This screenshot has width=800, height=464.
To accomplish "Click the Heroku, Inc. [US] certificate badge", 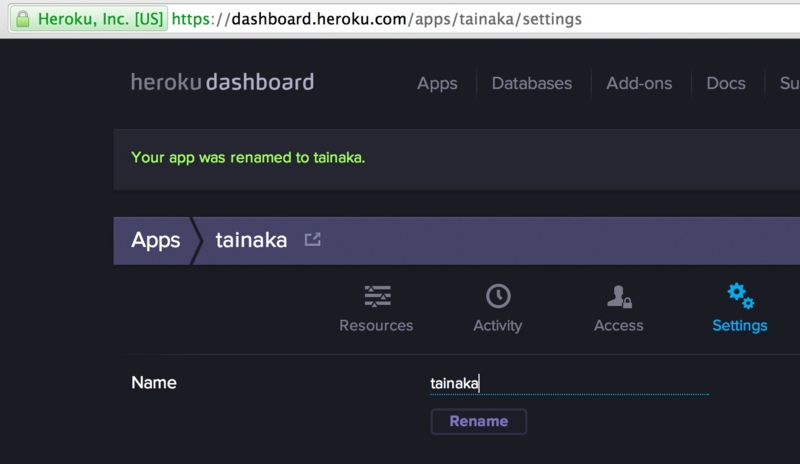I will (x=89, y=19).
